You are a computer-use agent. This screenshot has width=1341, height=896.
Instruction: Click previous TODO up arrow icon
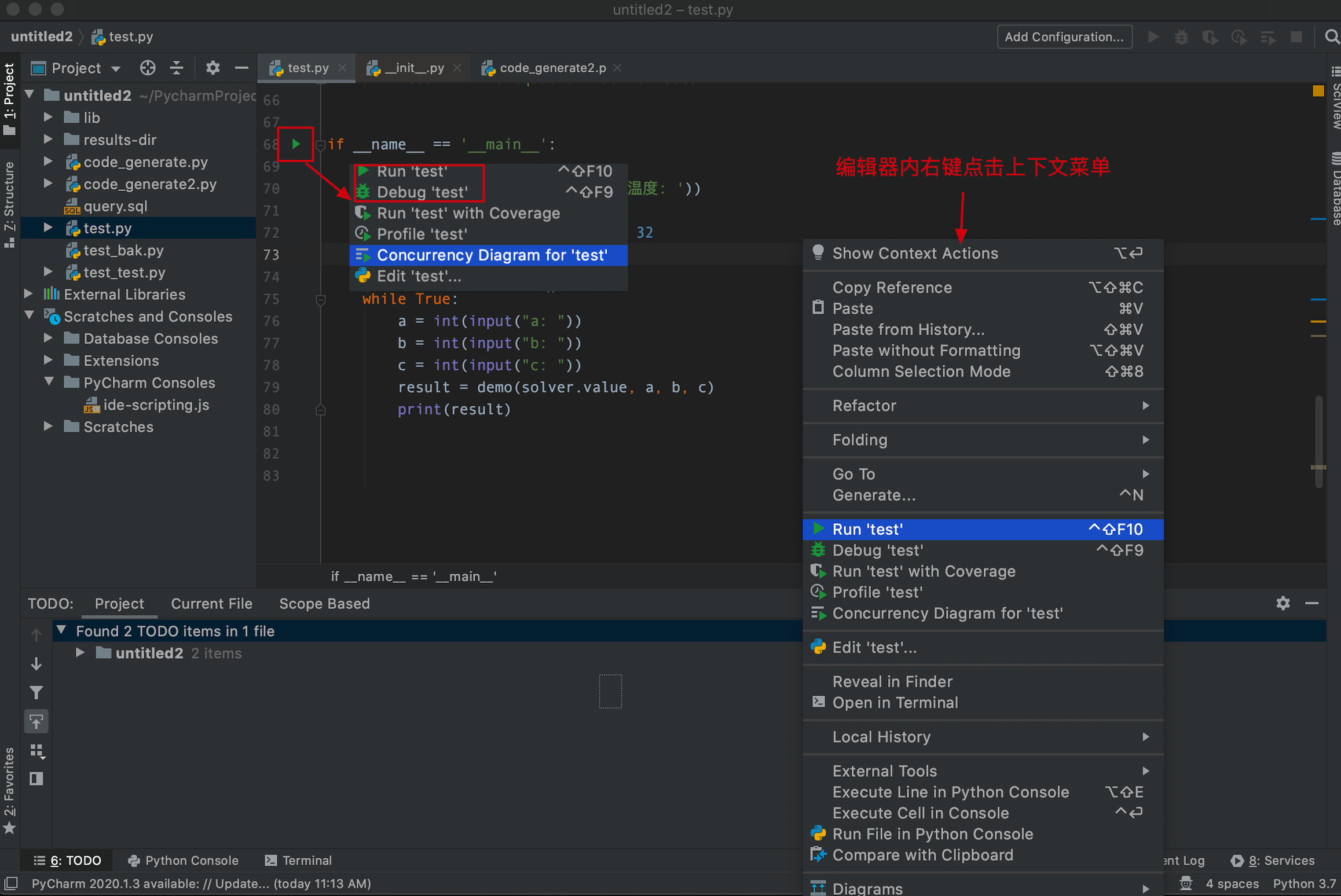tap(36, 635)
